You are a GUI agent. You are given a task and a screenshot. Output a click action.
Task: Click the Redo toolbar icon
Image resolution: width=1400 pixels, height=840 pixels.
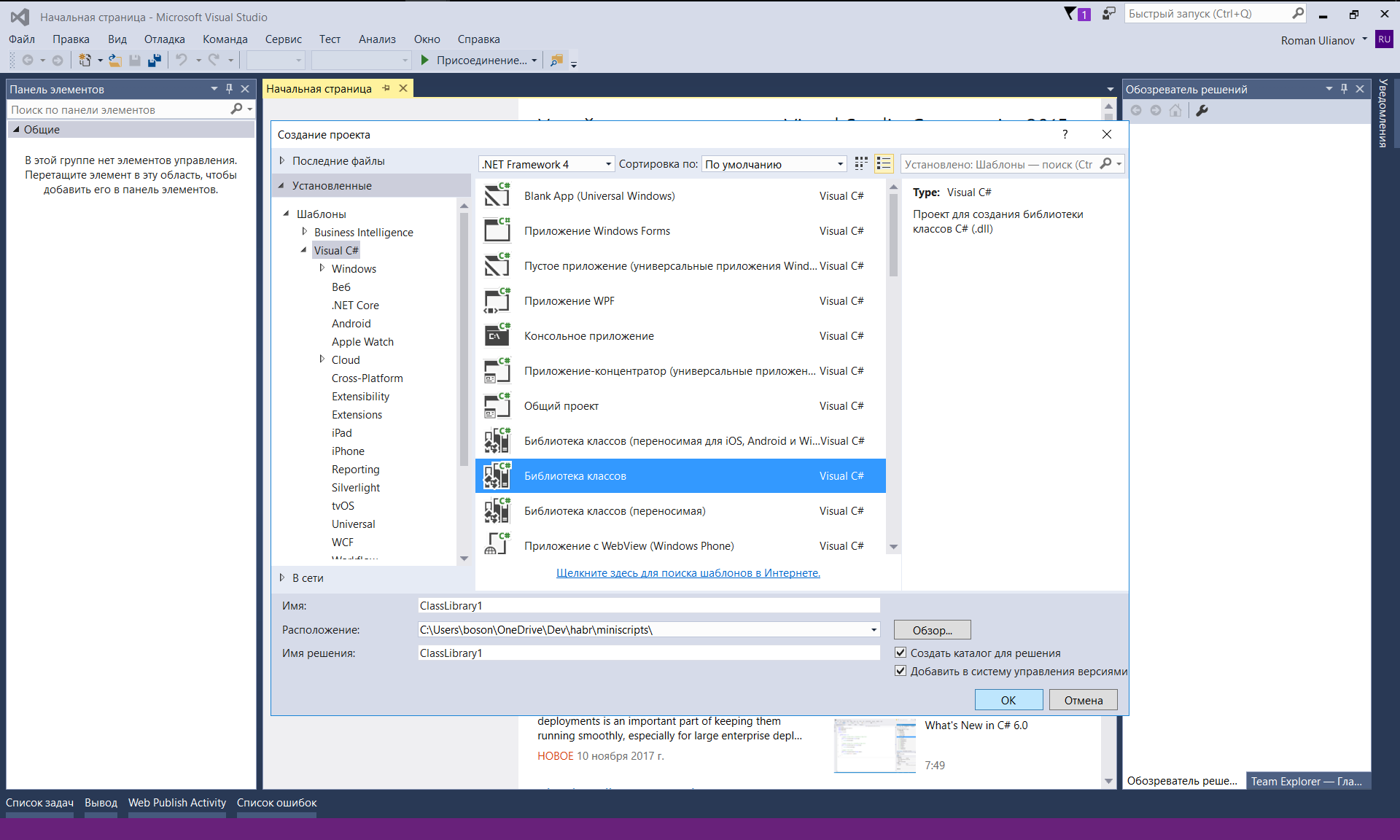pyautogui.click(x=214, y=61)
